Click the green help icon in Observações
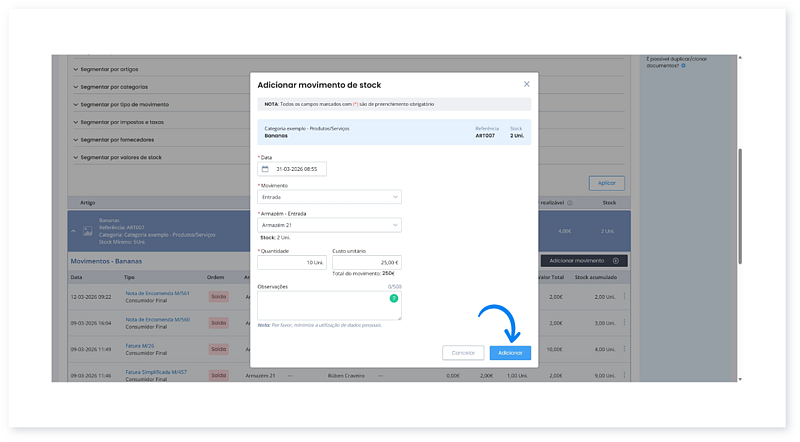 [x=394, y=298]
